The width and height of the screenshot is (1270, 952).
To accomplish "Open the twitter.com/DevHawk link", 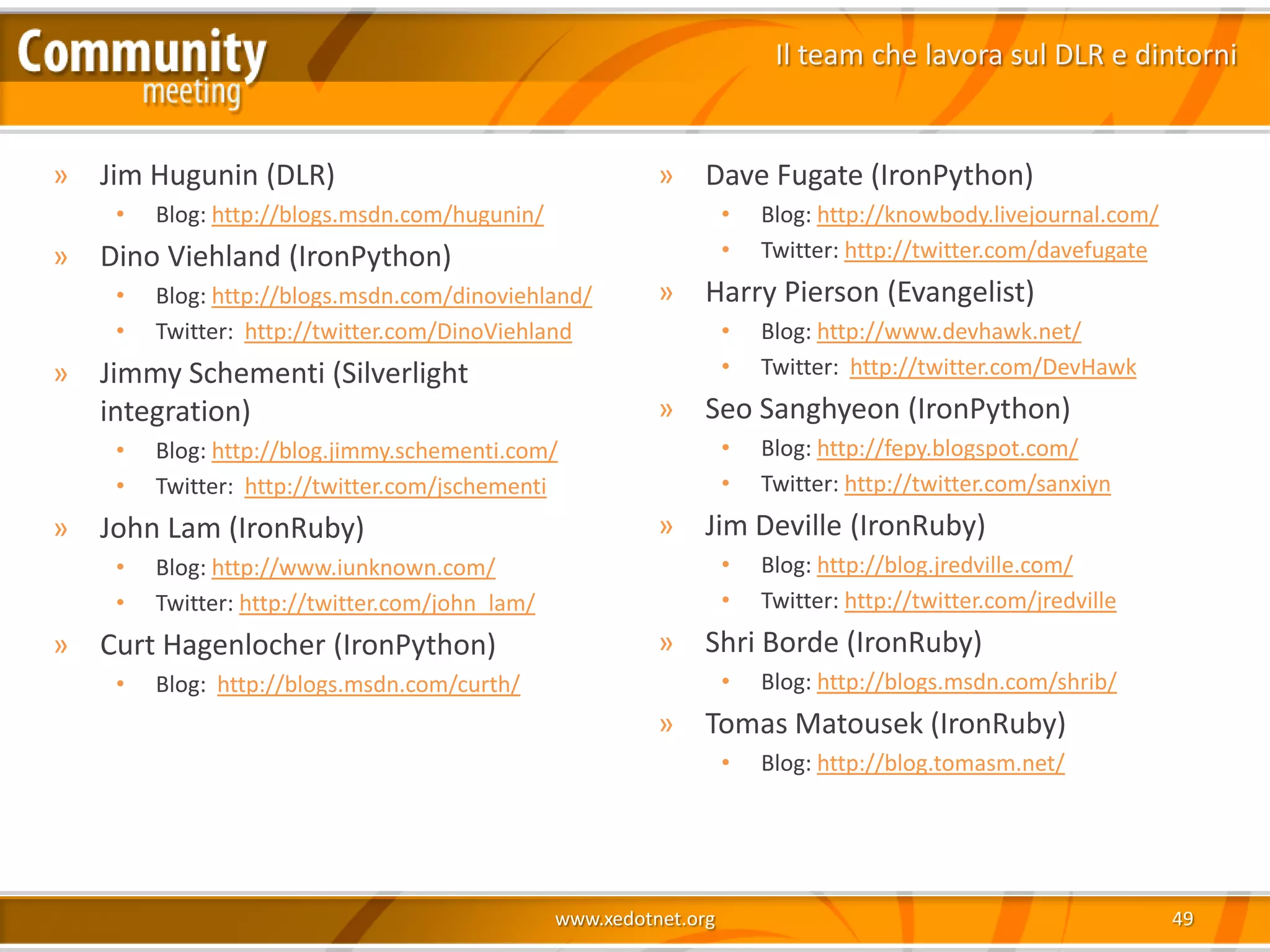I will click(x=993, y=367).
